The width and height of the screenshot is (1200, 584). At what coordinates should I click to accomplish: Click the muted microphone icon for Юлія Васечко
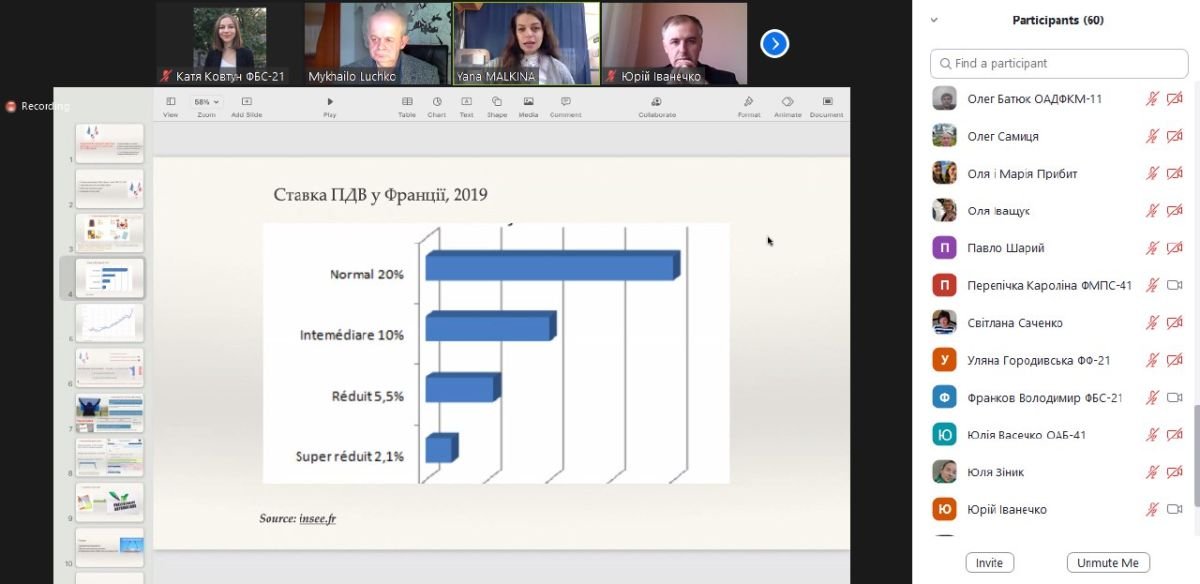(1152, 435)
